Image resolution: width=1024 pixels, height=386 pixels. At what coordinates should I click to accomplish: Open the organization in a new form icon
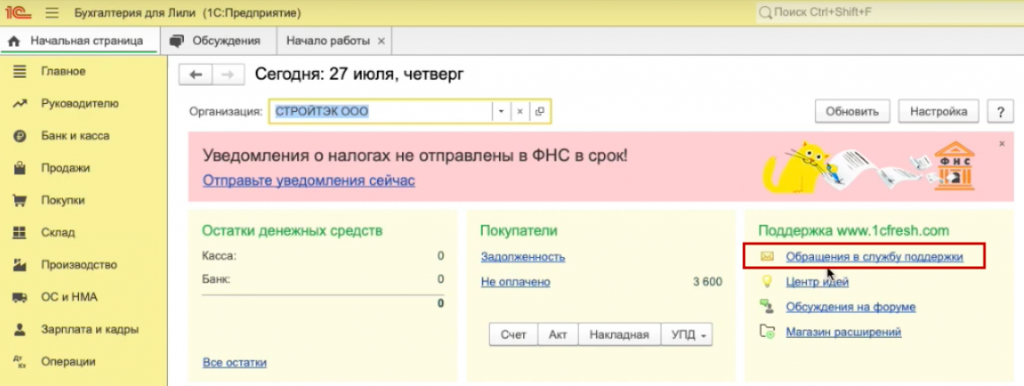[539, 112]
